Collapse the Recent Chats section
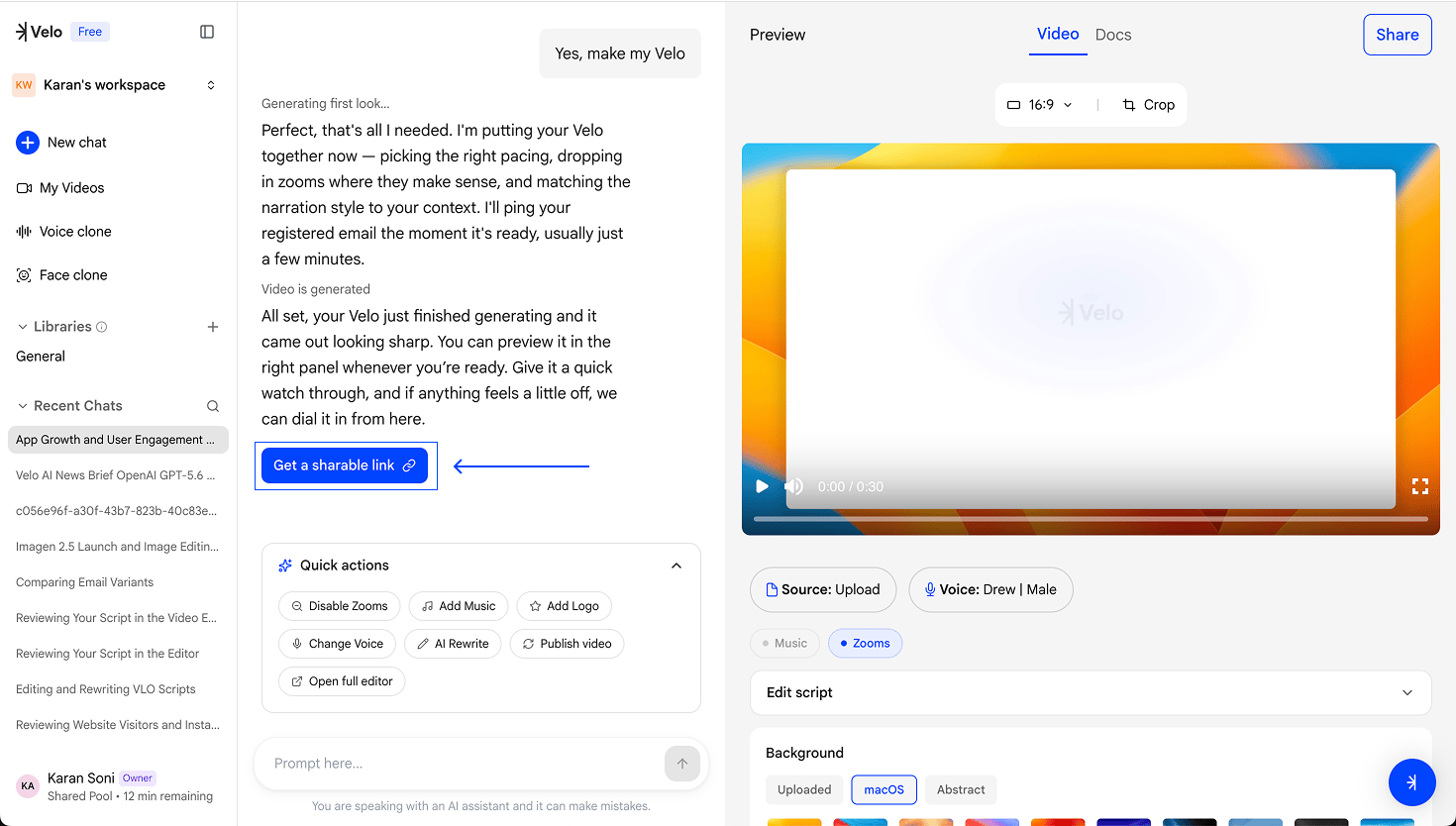 [x=23, y=406]
